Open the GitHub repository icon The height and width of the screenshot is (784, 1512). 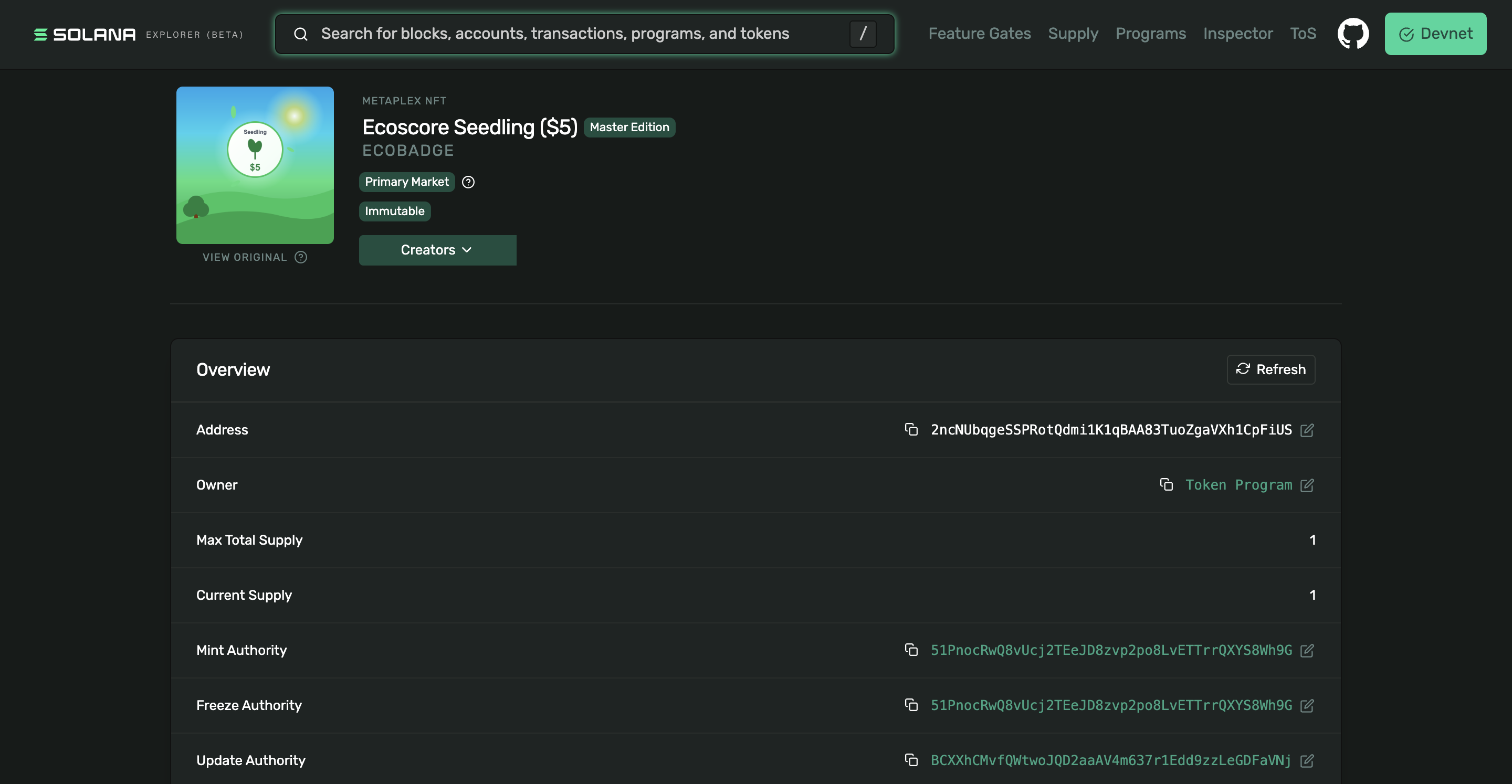click(x=1353, y=34)
